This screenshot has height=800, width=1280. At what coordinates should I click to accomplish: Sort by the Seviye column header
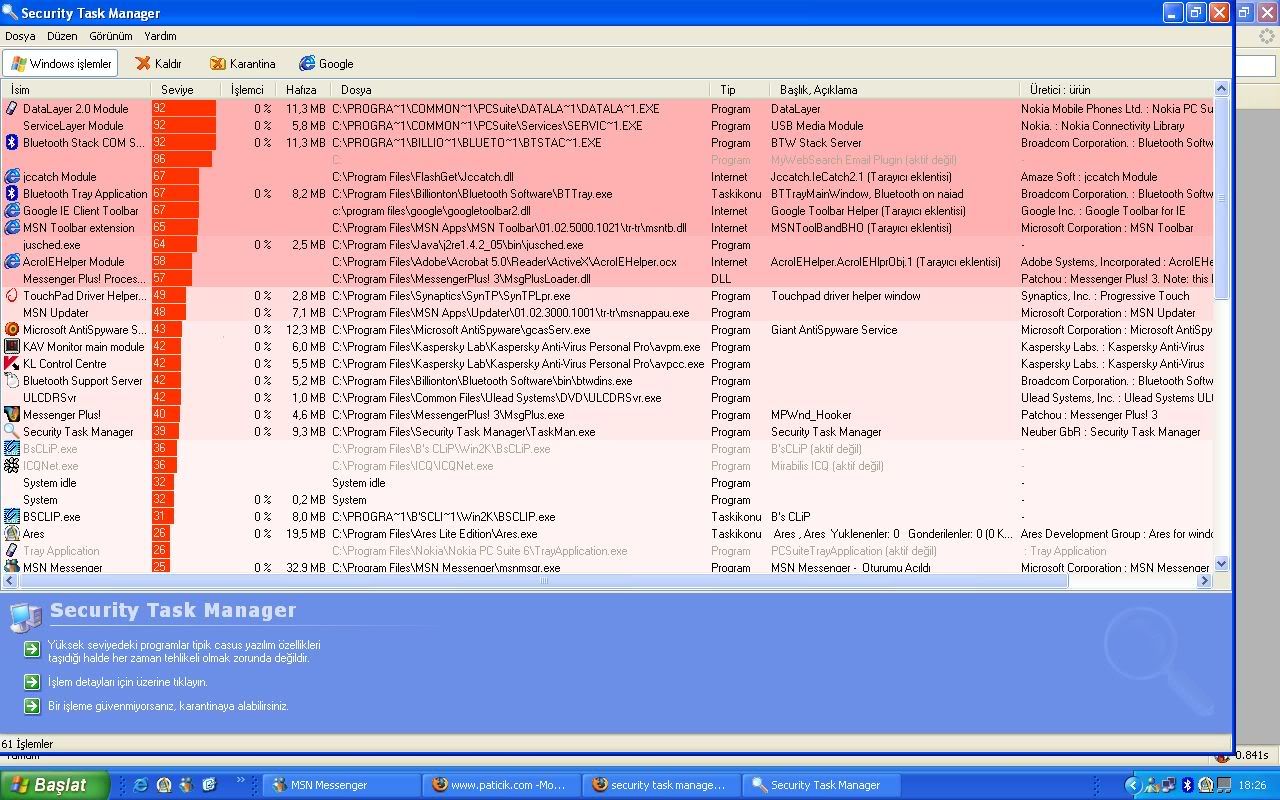pyautogui.click(x=186, y=90)
